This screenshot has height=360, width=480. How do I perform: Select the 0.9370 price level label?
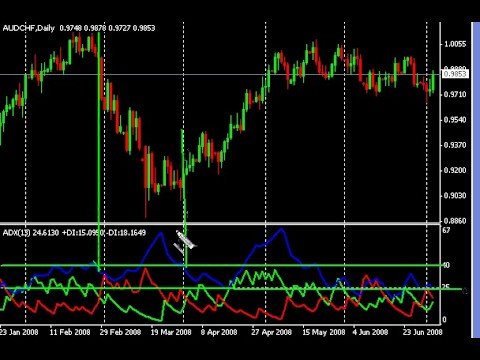tap(455, 145)
